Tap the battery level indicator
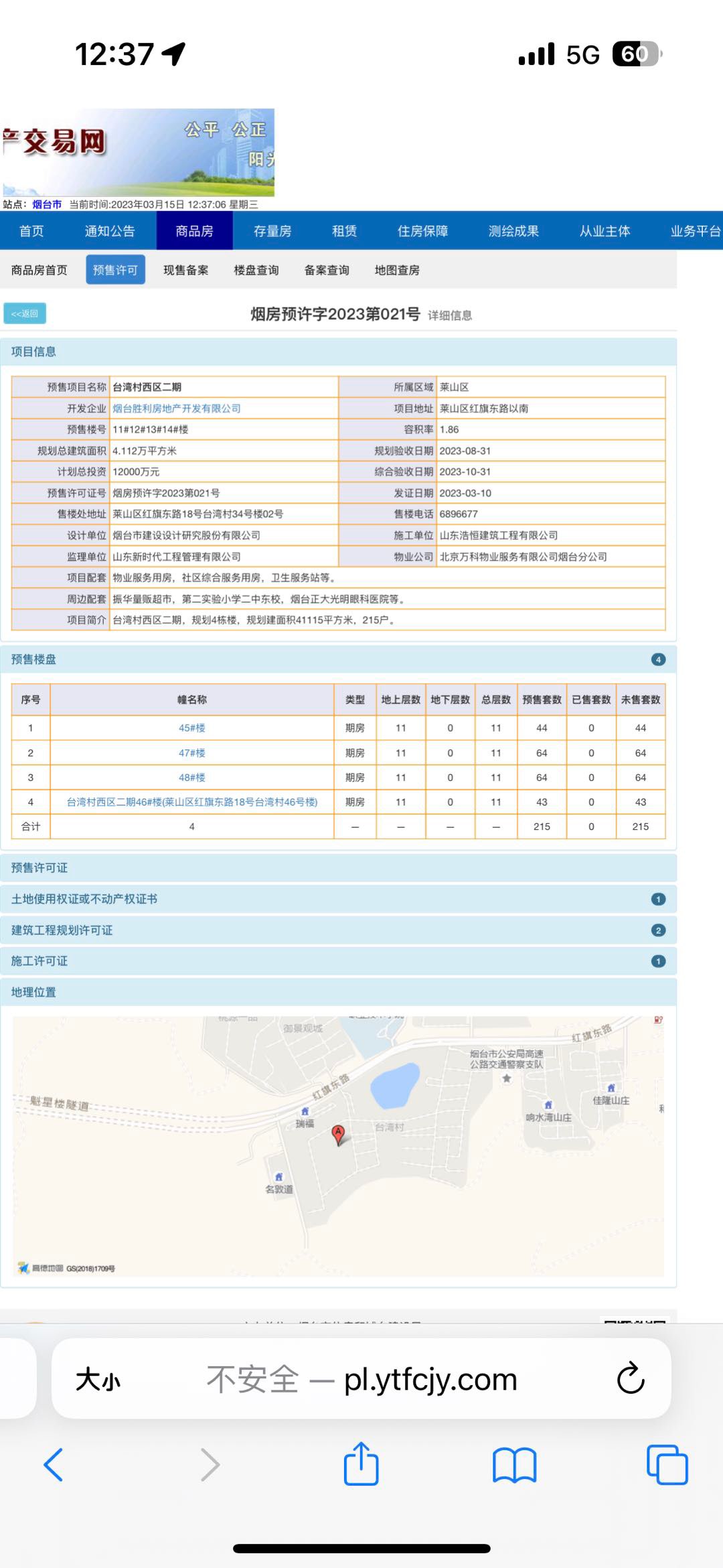The width and height of the screenshot is (723, 1568). click(637, 54)
